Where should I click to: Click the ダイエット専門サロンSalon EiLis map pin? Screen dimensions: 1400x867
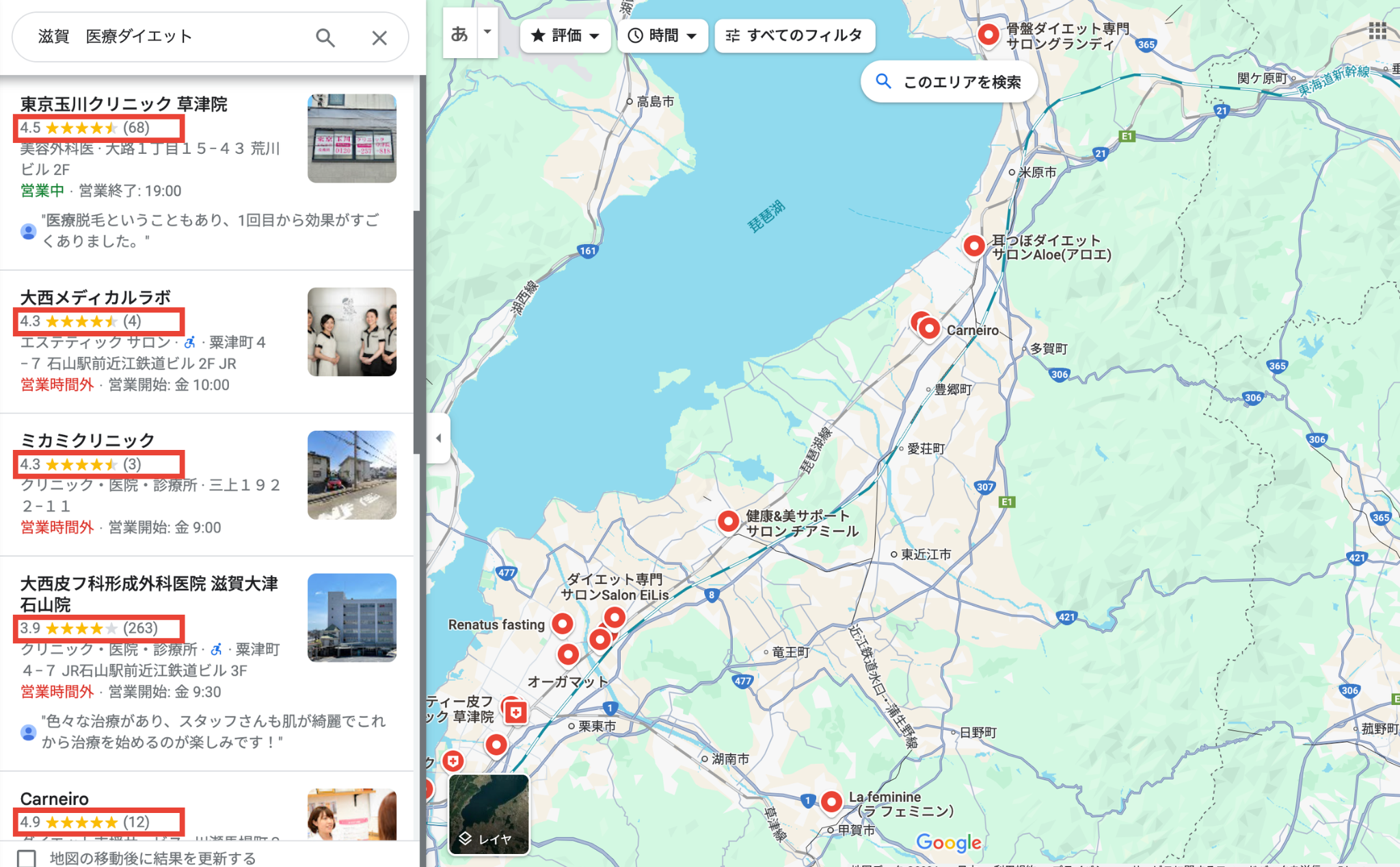(x=615, y=618)
